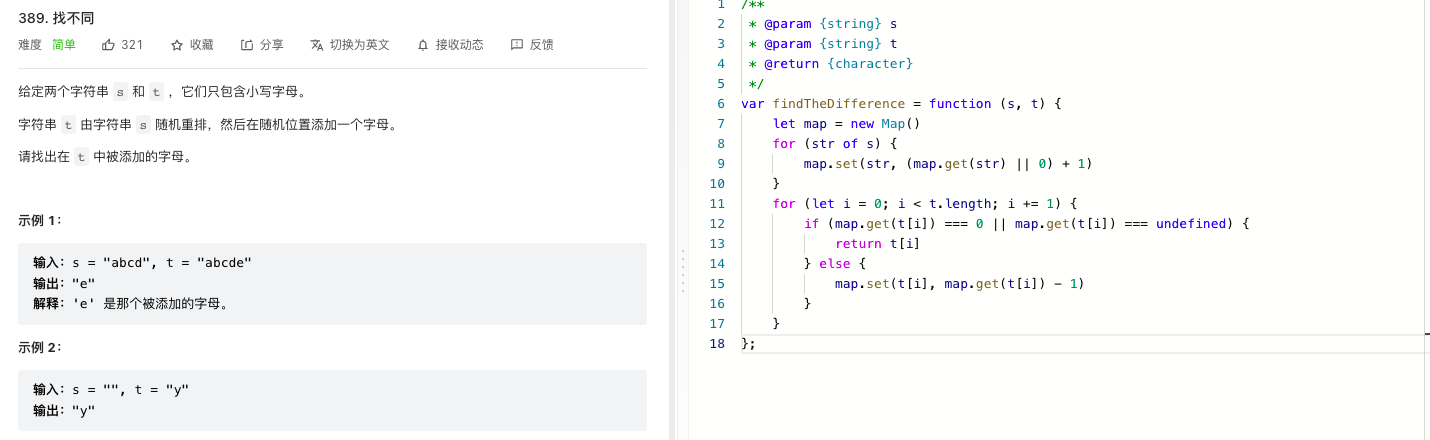1430x440 pixels.
Task: Click the 'return t[i]' code line
Action: (x=877, y=244)
